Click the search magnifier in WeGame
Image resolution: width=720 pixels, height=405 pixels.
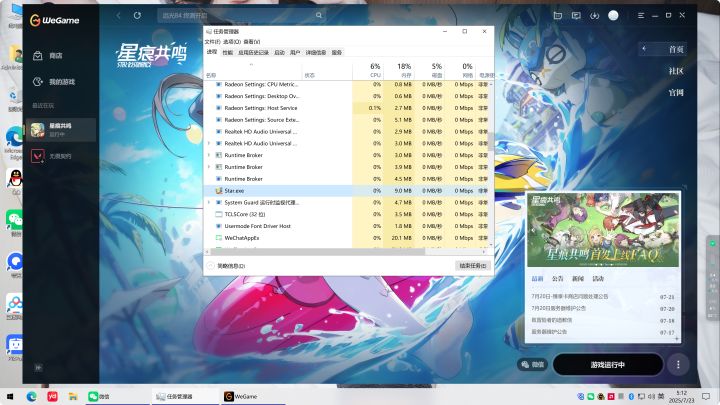point(319,16)
